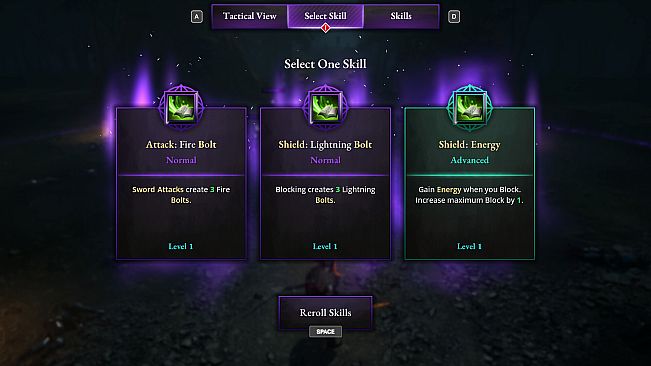651x366 pixels.
Task: Click the Fire Bolt card description text
Action: (181, 195)
